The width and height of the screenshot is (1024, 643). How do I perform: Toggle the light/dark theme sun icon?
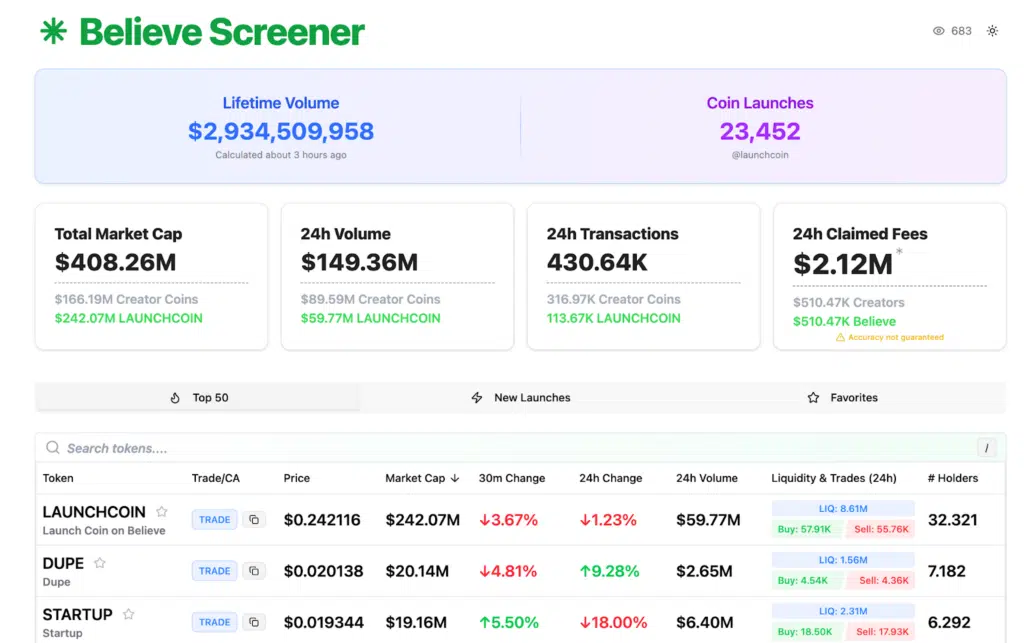point(992,31)
